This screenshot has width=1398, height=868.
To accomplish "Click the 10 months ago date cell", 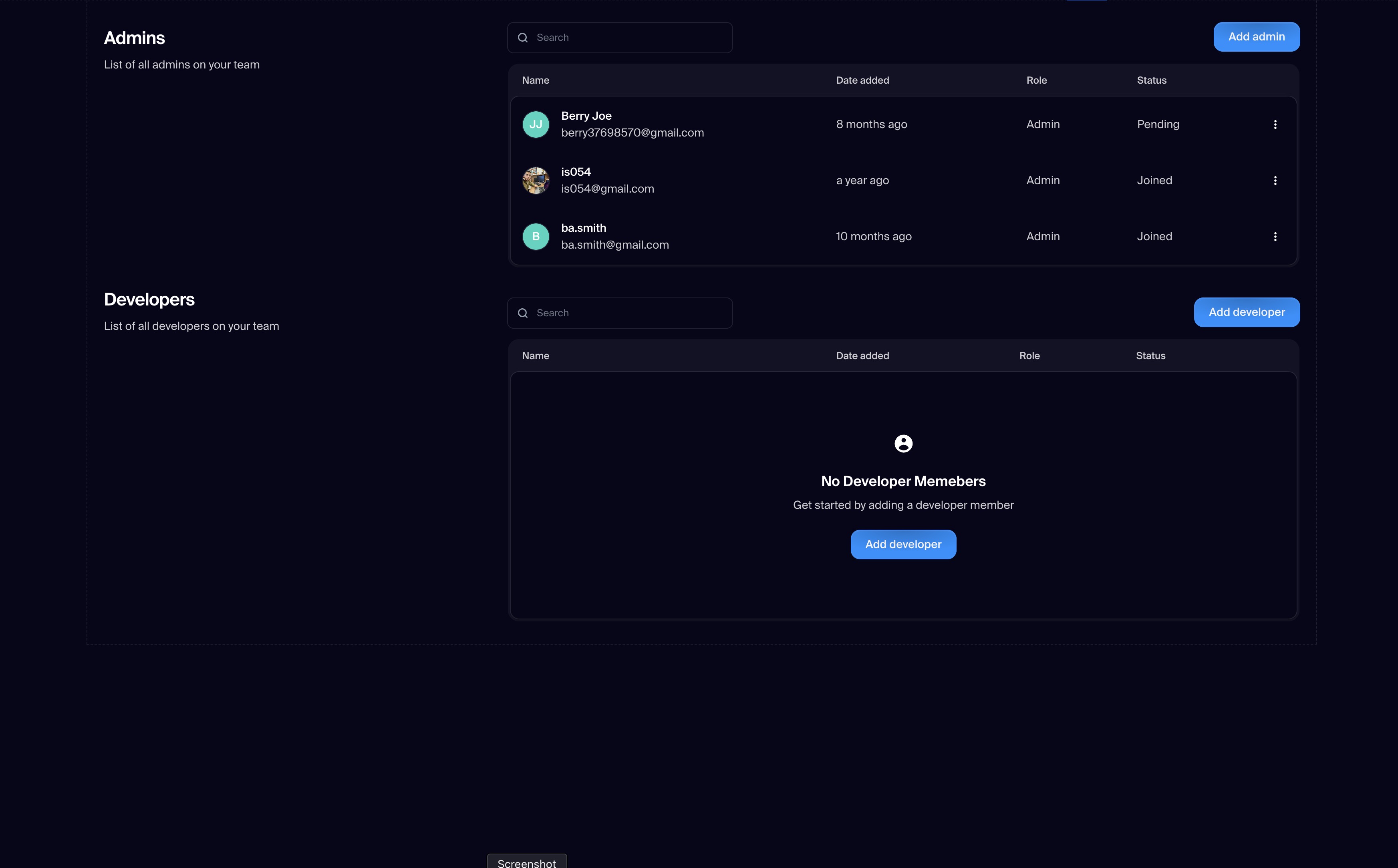I will (874, 237).
